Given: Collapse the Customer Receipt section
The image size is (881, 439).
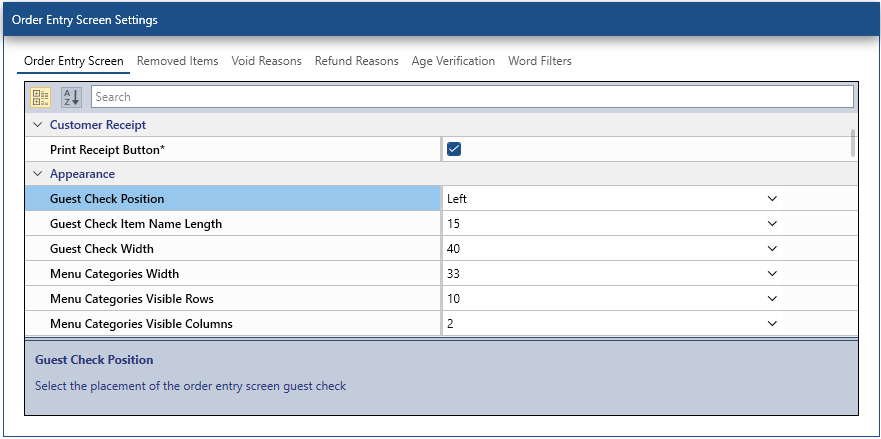Looking at the screenshot, I should 38,125.
